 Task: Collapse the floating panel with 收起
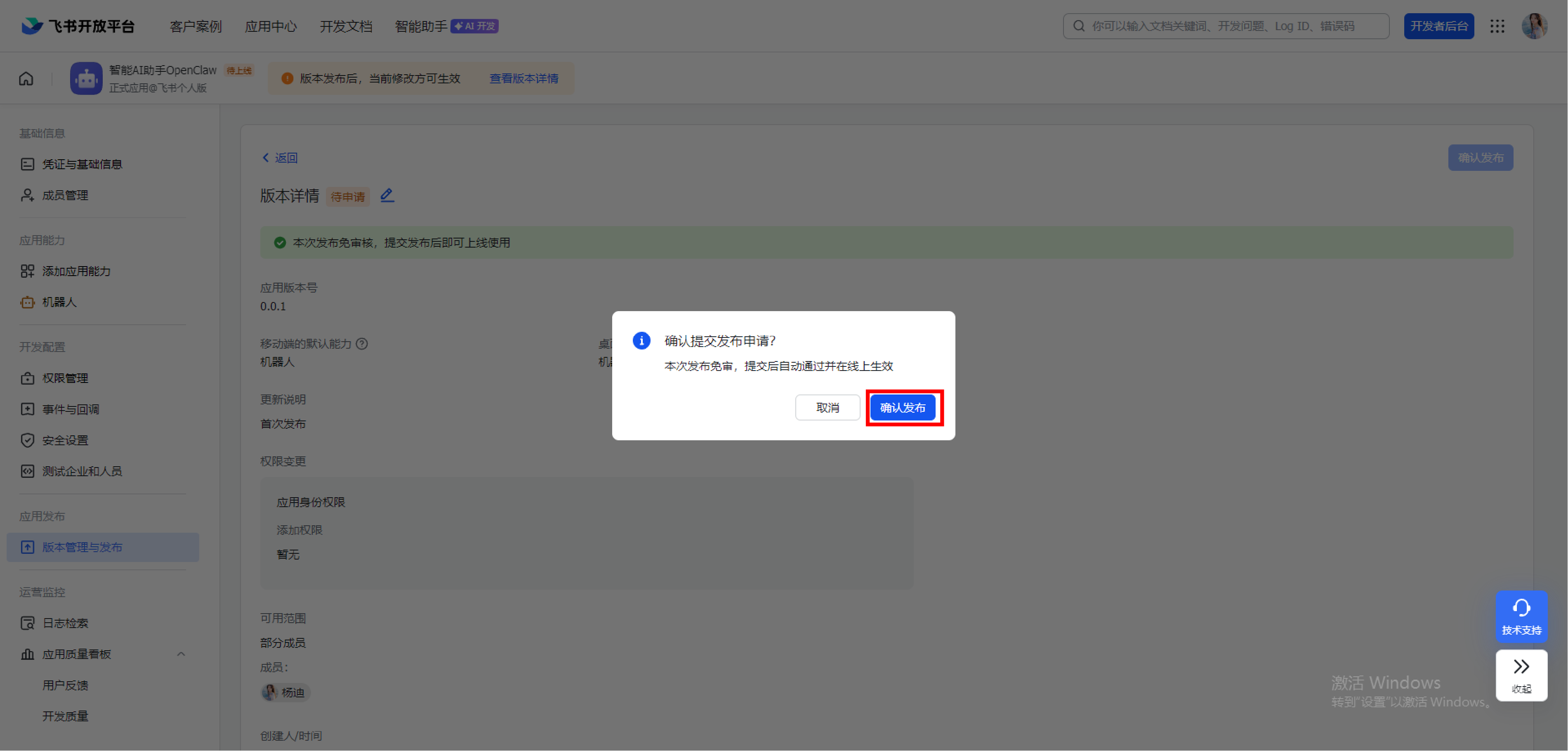coord(1521,675)
